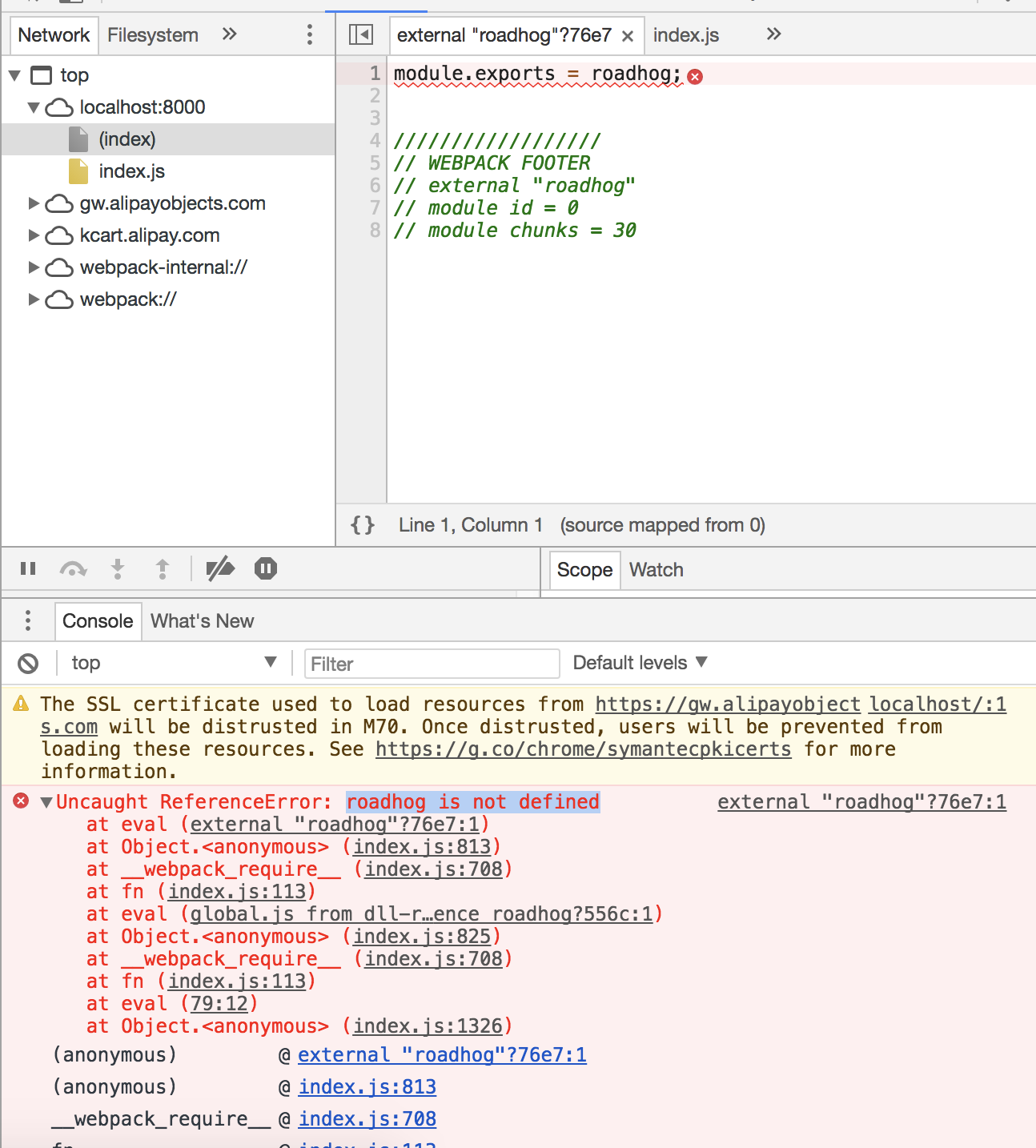Image resolution: width=1036 pixels, height=1148 pixels.
Task: Select index.js under localhost:8000
Action: [x=131, y=171]
